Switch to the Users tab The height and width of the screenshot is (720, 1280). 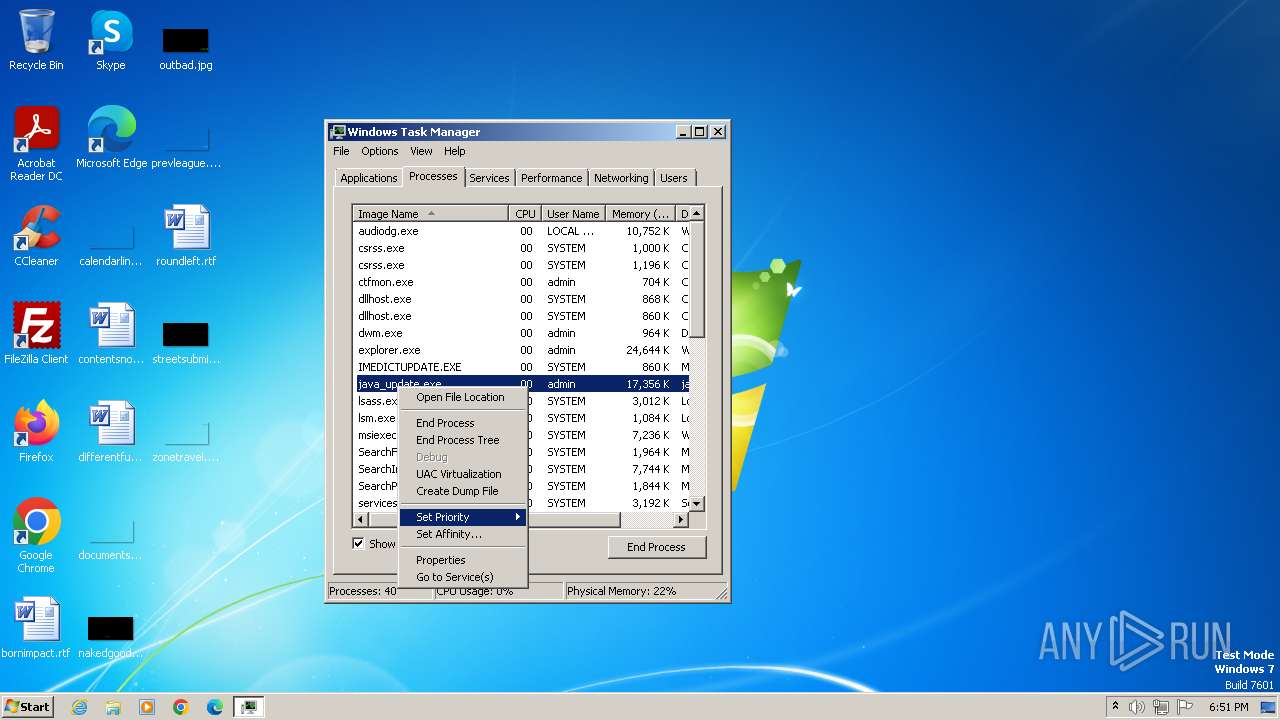(x=674, y=178)
